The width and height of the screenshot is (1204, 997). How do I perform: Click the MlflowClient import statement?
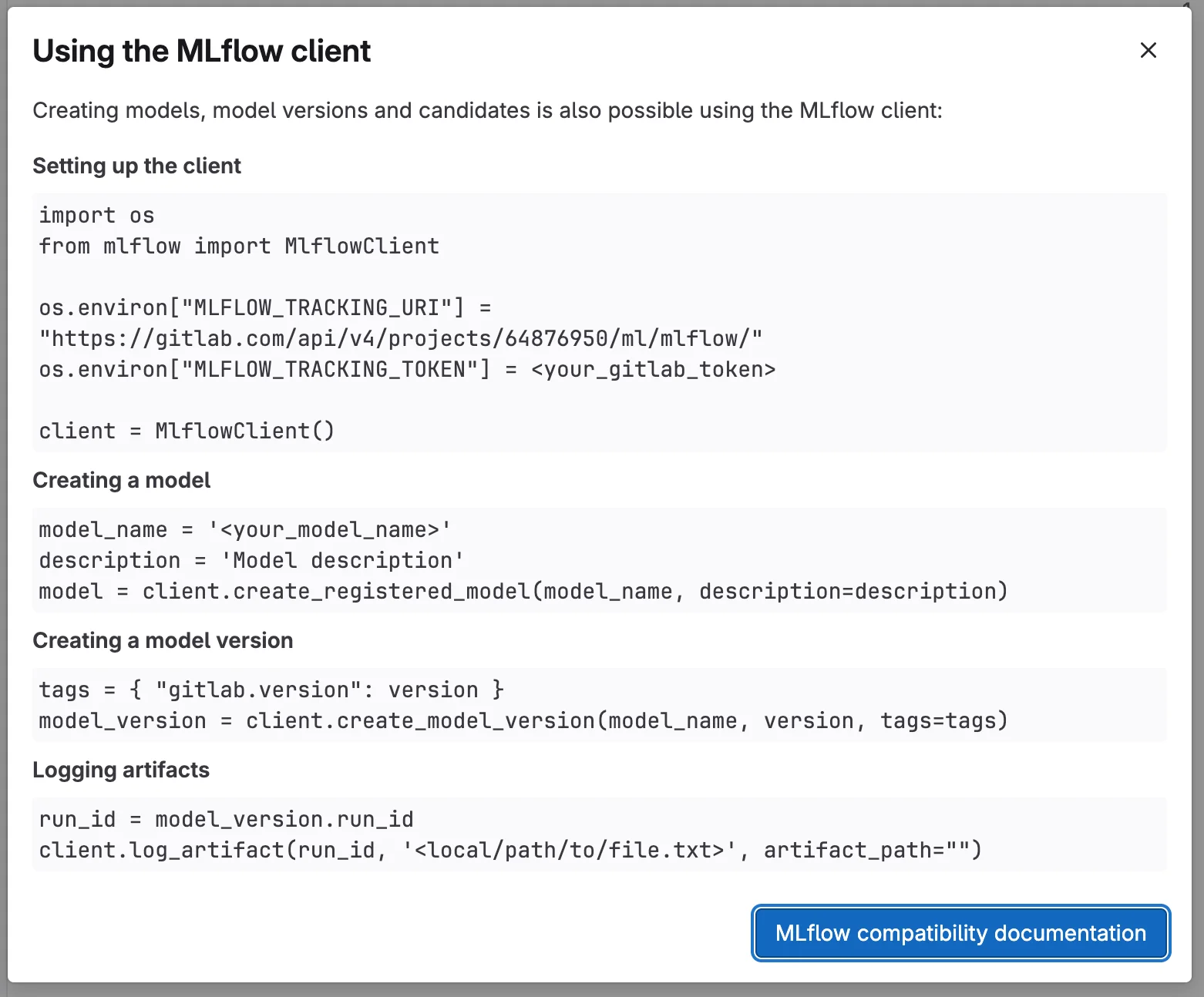point(238,246)
